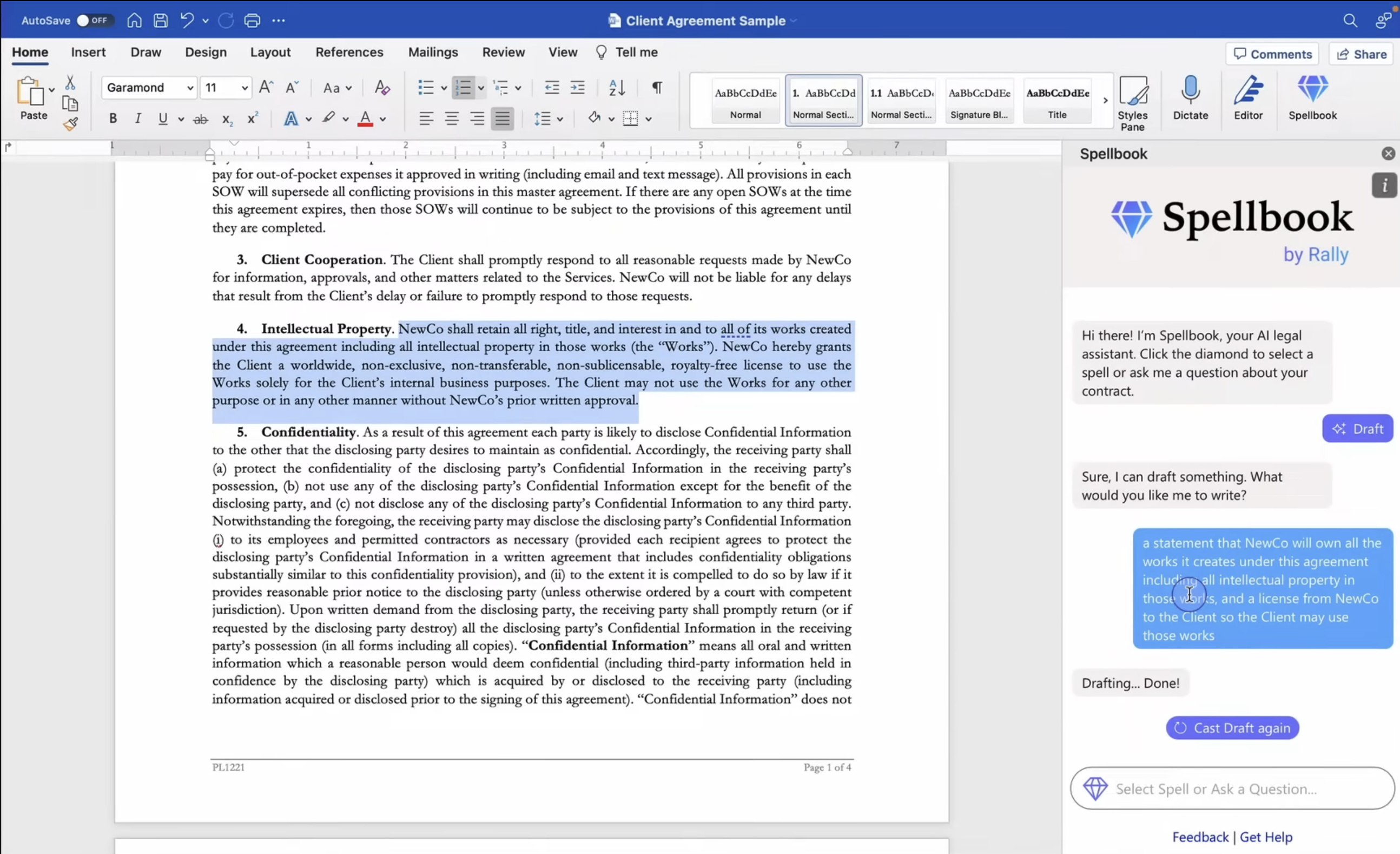Expand the styles gallery arrow
1400x854 pixels.
[1105, 100]
